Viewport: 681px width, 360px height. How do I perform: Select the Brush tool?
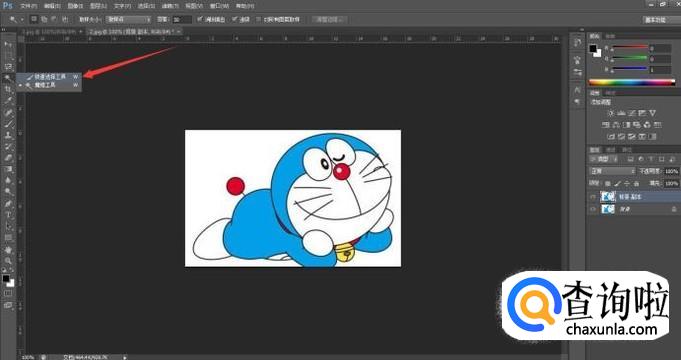8,124
